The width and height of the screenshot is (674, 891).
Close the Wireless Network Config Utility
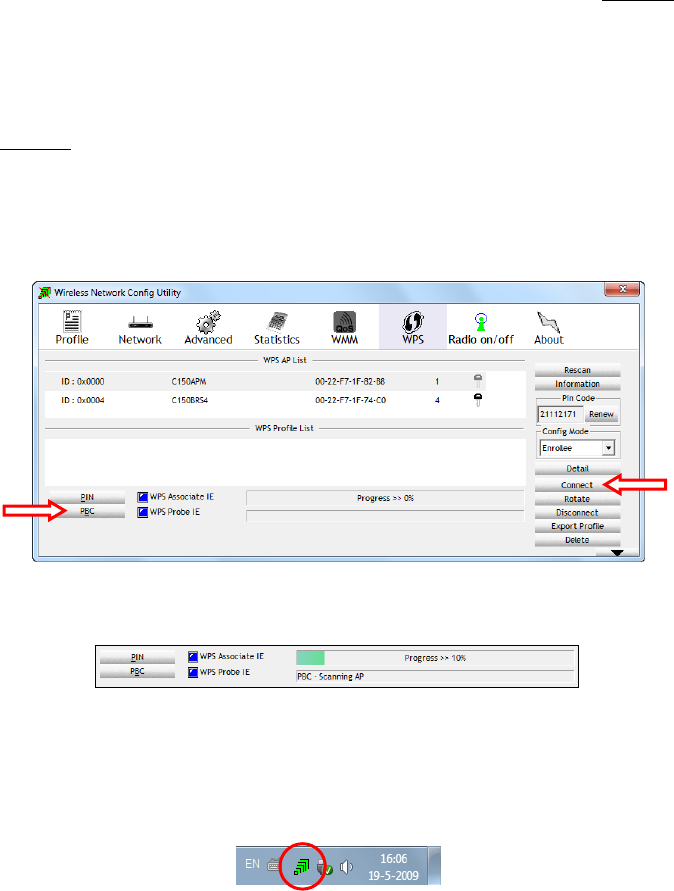(x=622, y=289)
